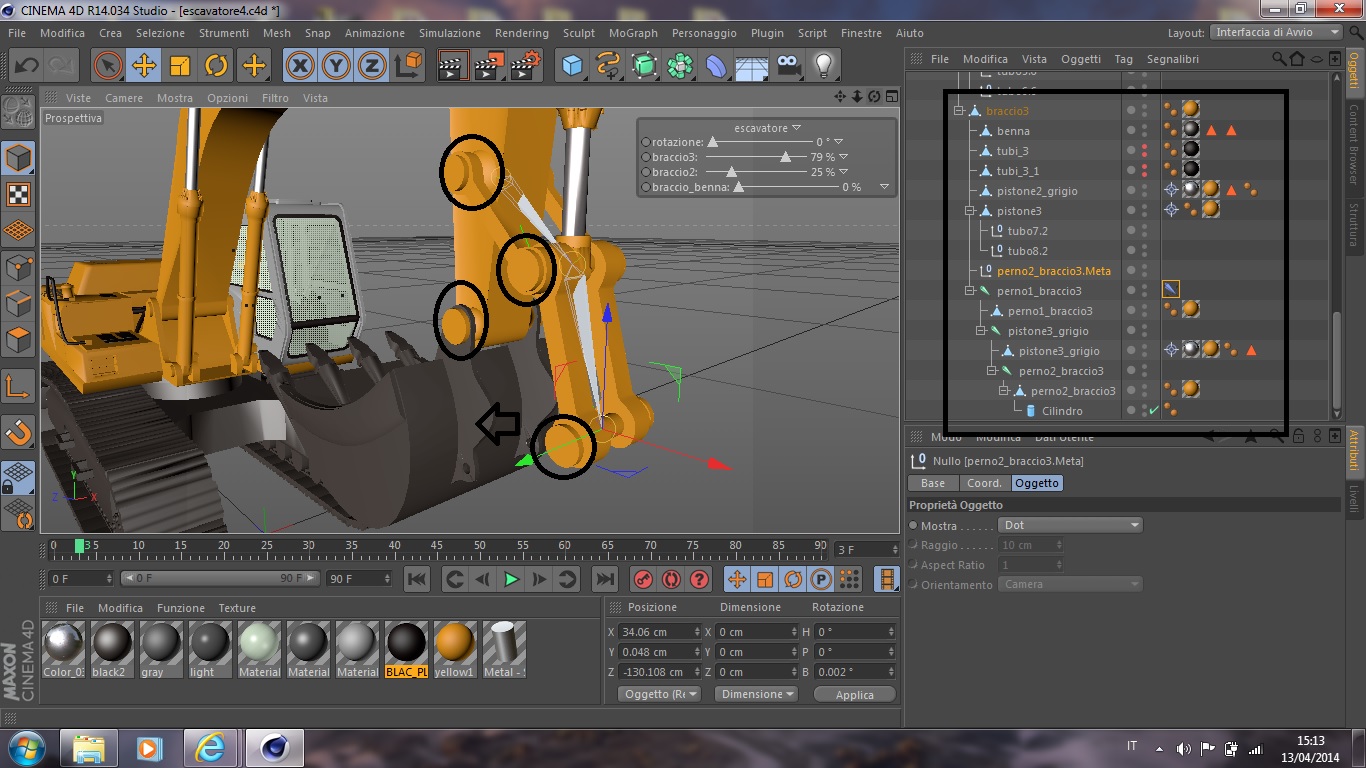Select the Scale tool in the top toolbar

[180, 66]
